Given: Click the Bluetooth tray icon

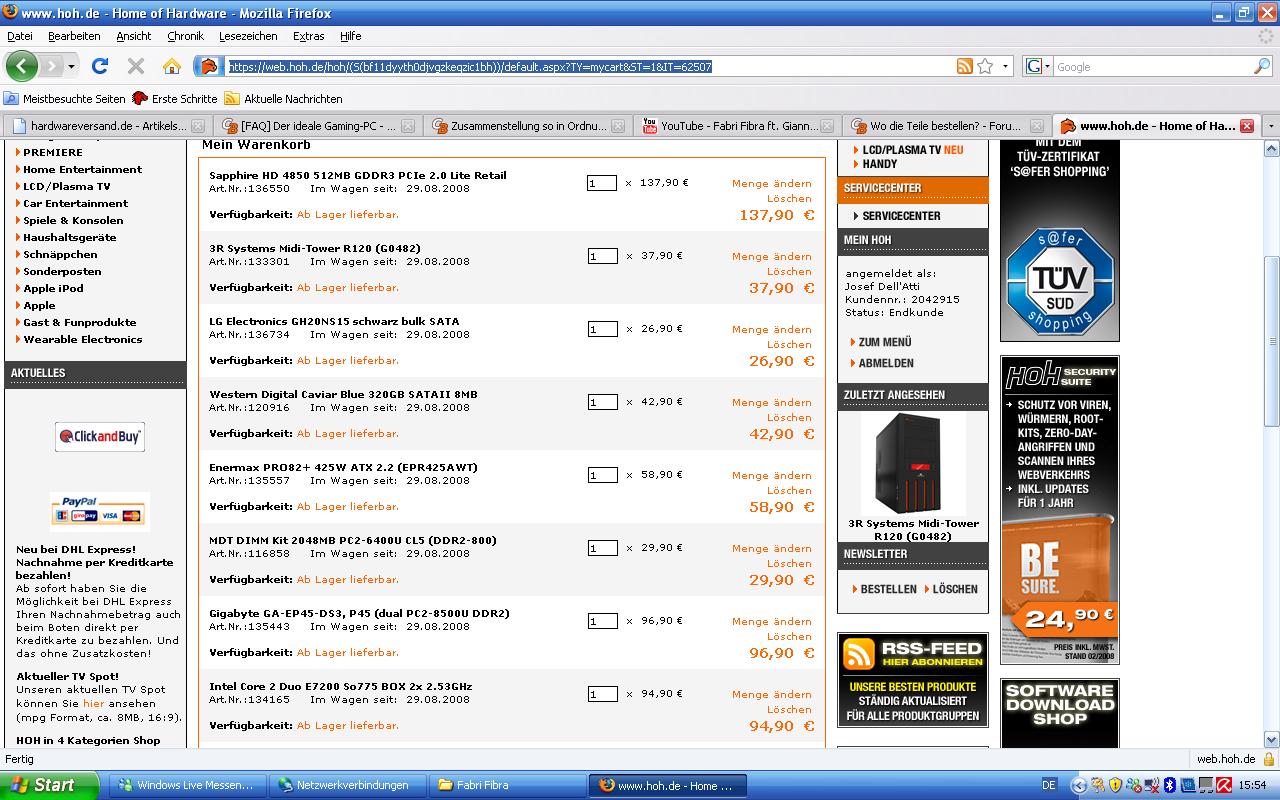Looking at the screenshot, I should [1169, 785].
